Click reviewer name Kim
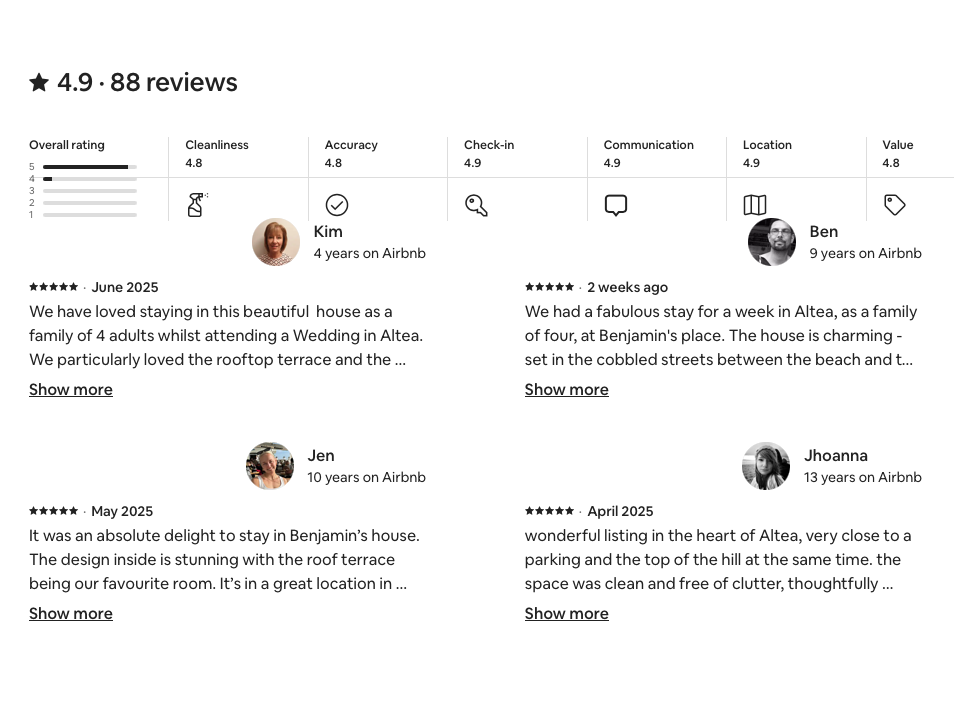 click(x=328, y=231)
